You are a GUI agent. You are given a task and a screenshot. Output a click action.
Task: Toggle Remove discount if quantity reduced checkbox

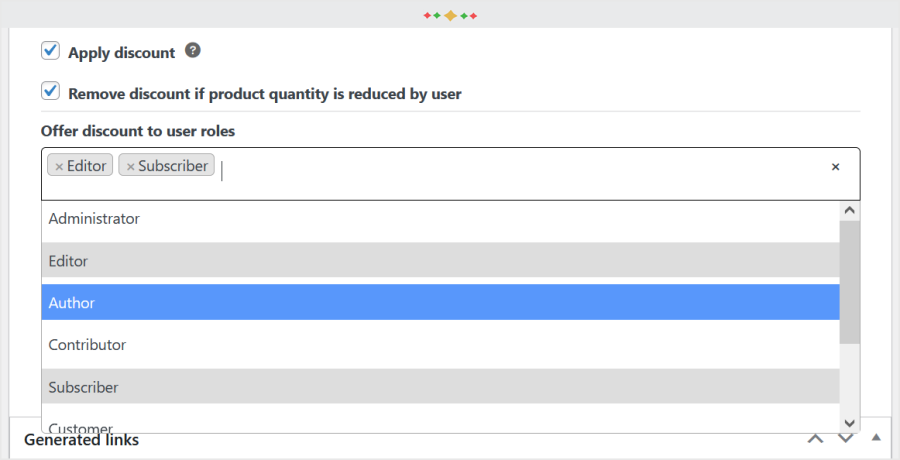[51, 91]
